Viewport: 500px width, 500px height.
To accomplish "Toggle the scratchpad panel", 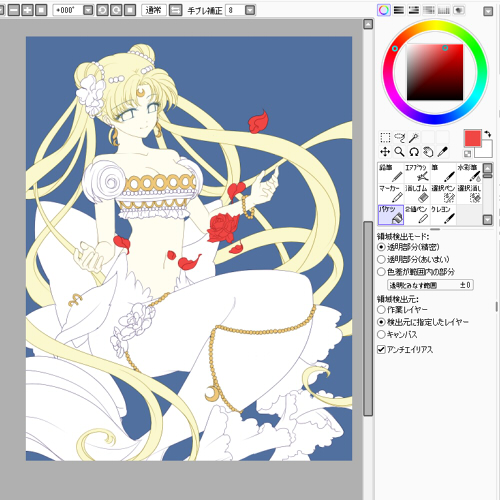I will pos(459,10).
